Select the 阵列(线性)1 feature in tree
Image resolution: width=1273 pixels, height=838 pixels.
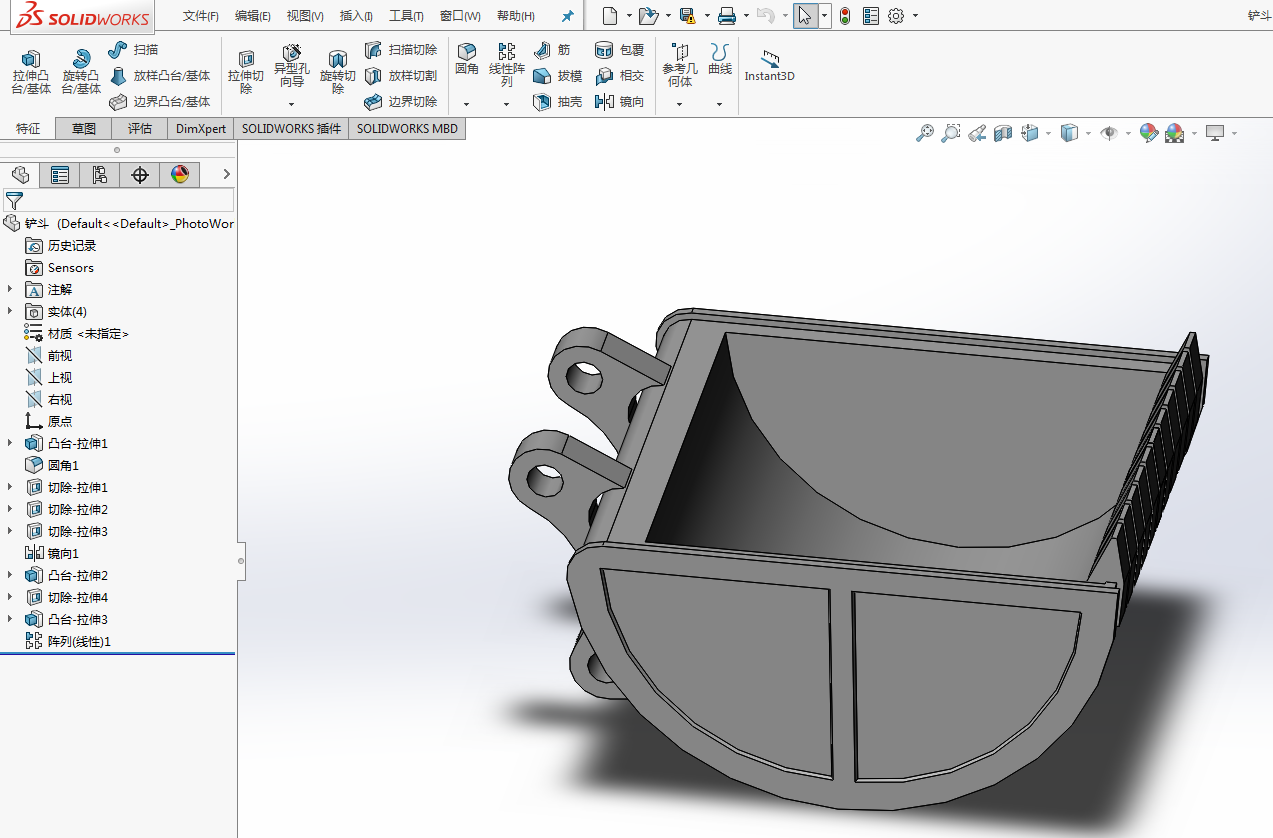79,641
